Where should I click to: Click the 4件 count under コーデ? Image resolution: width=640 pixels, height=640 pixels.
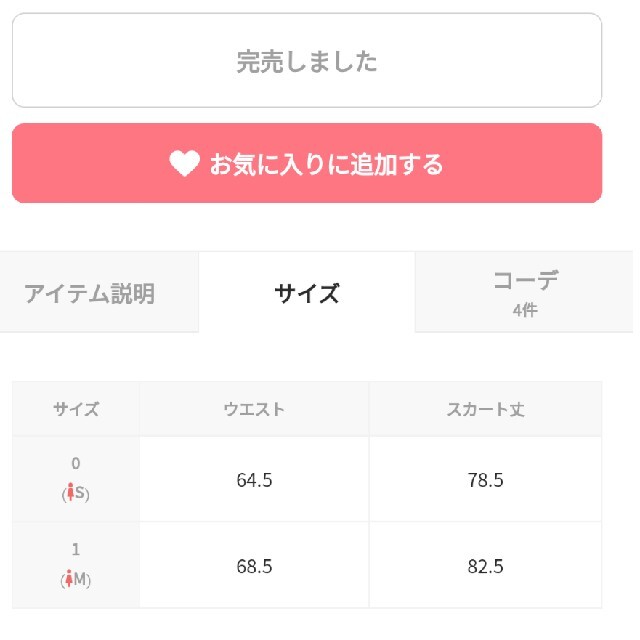(x=525, y=310)
